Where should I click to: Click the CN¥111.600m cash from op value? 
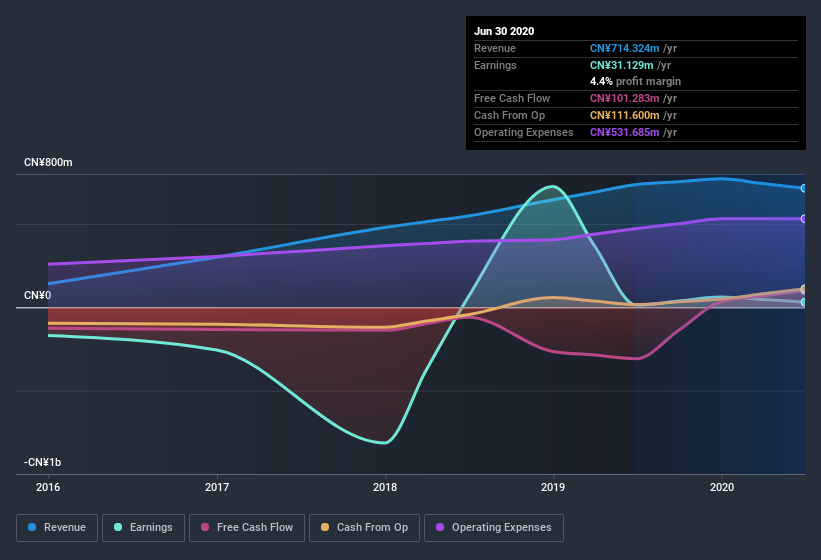(625, 115)
